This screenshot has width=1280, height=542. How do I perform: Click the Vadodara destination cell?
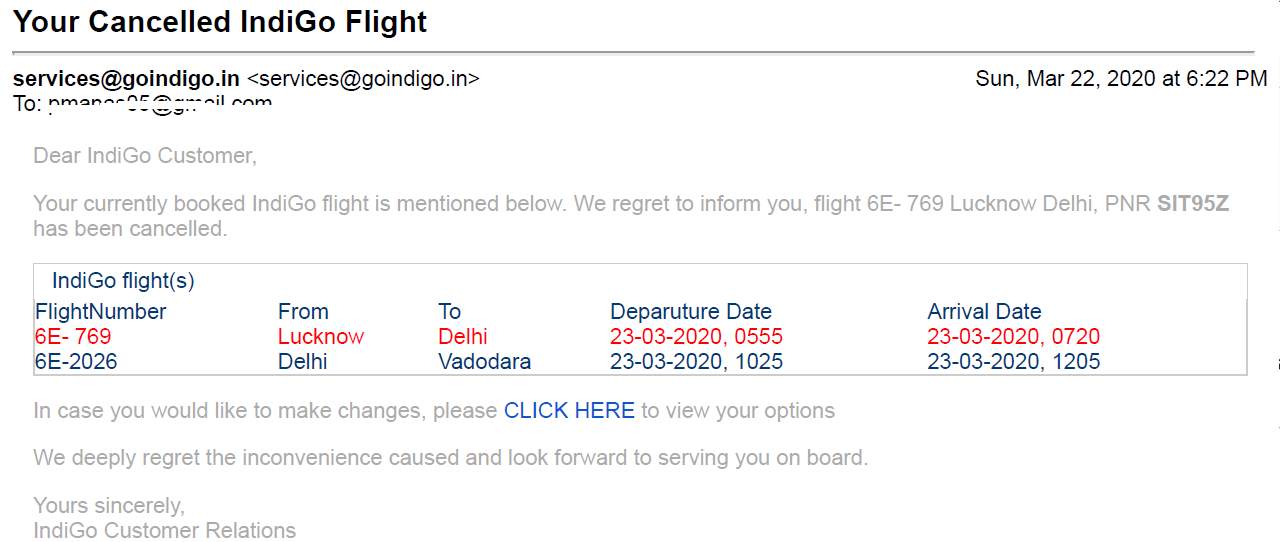pos(485,362)
